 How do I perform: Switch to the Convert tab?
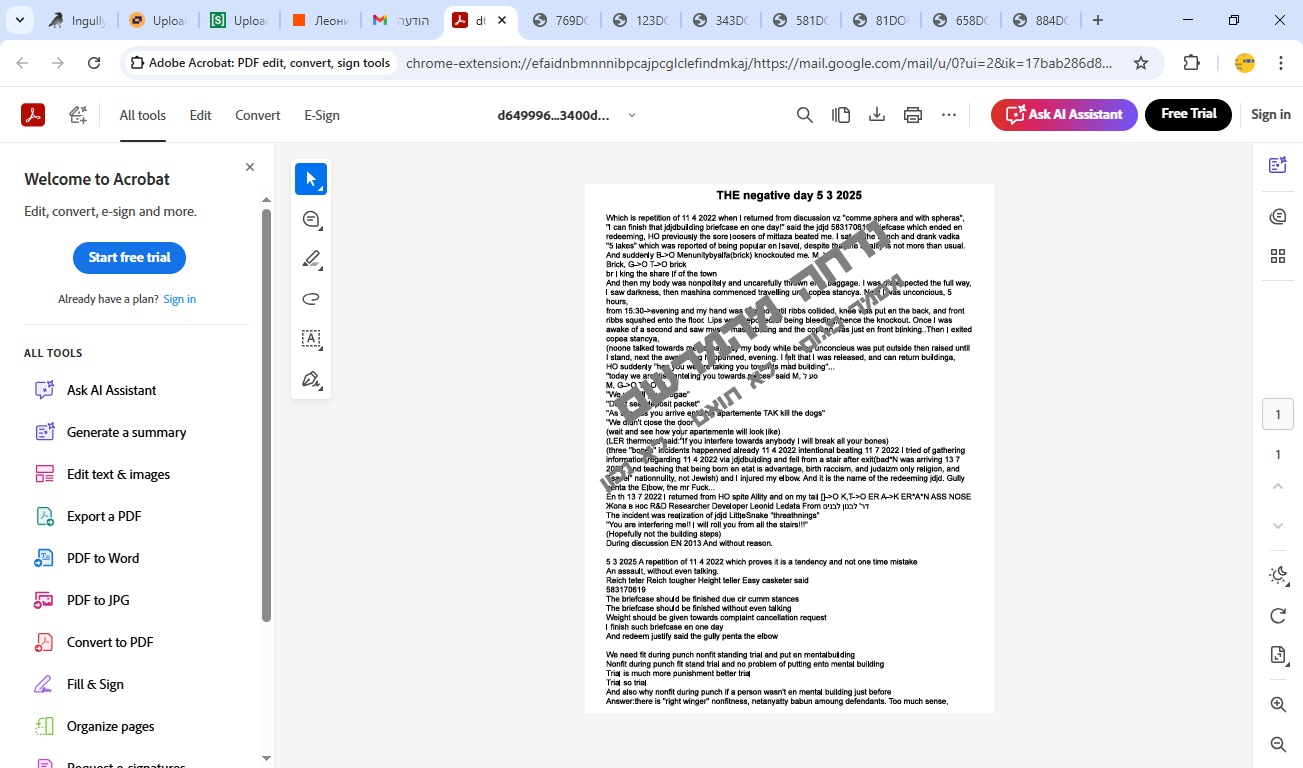[x=257, y=115]
